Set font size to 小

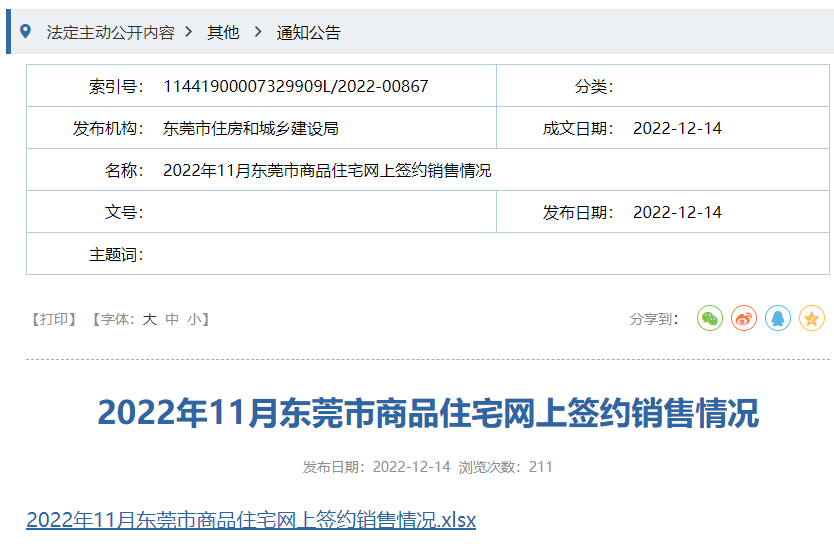pos(194,319)
